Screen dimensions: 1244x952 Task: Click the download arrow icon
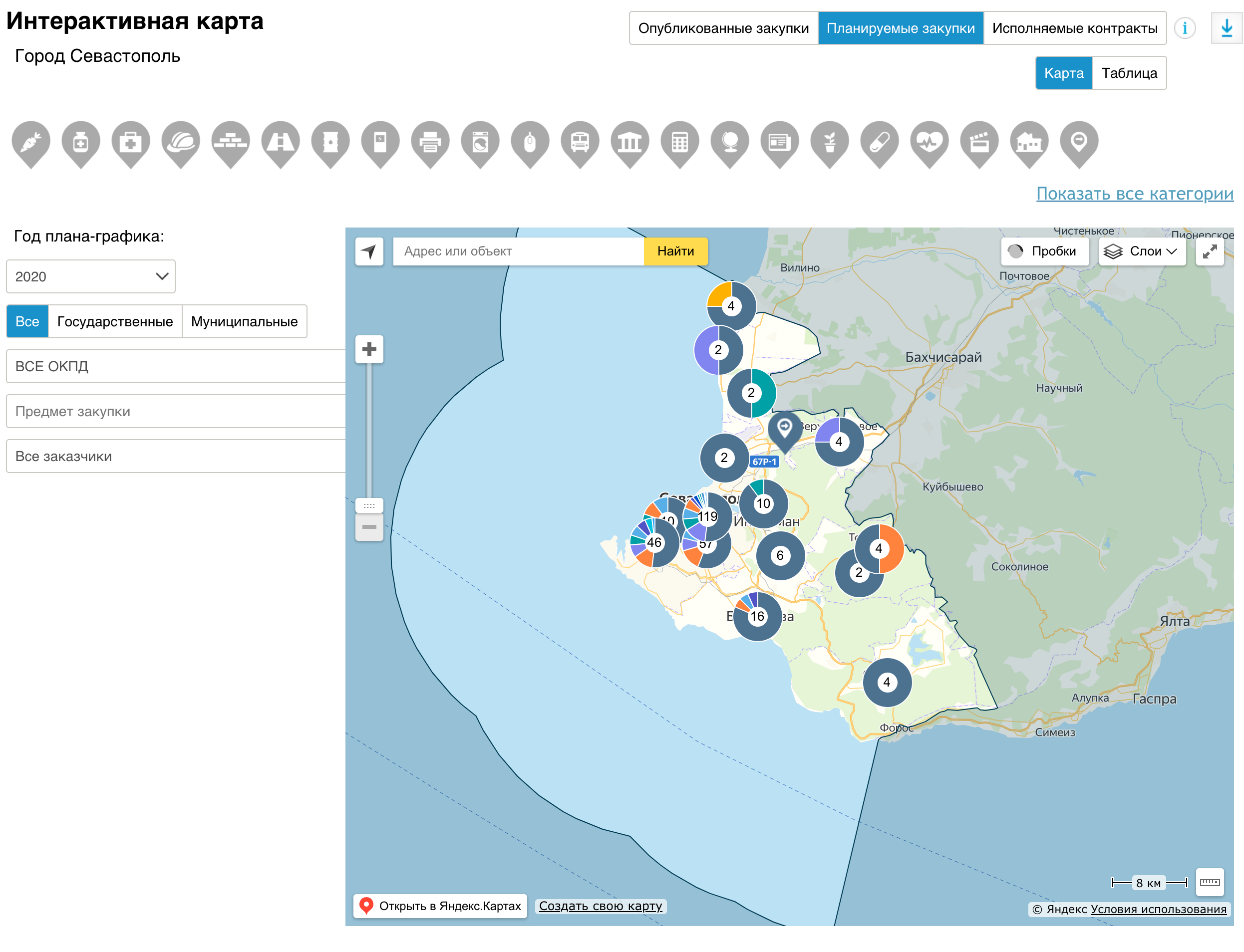1226,28
